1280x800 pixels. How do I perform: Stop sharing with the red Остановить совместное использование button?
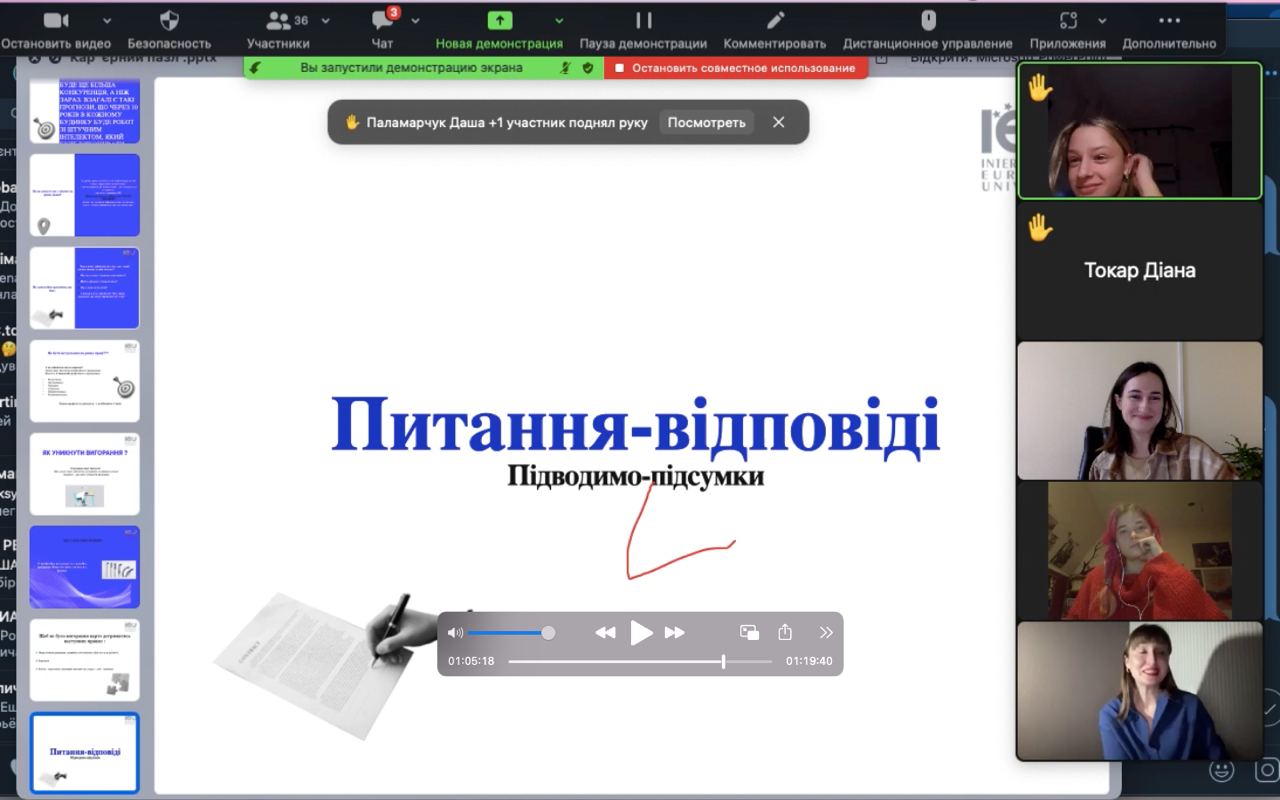coord(735,68)
